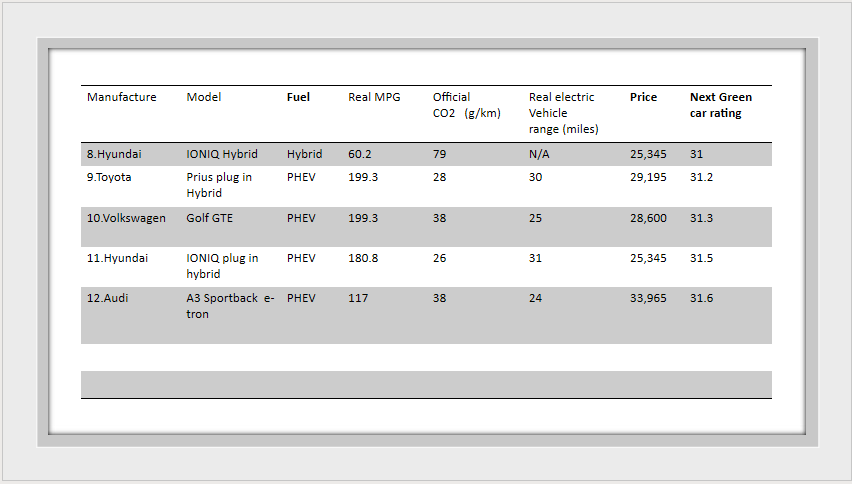Select the IONIQ Hybrid model cell
This screenshot has height=484, width=852.
[222, 154]
